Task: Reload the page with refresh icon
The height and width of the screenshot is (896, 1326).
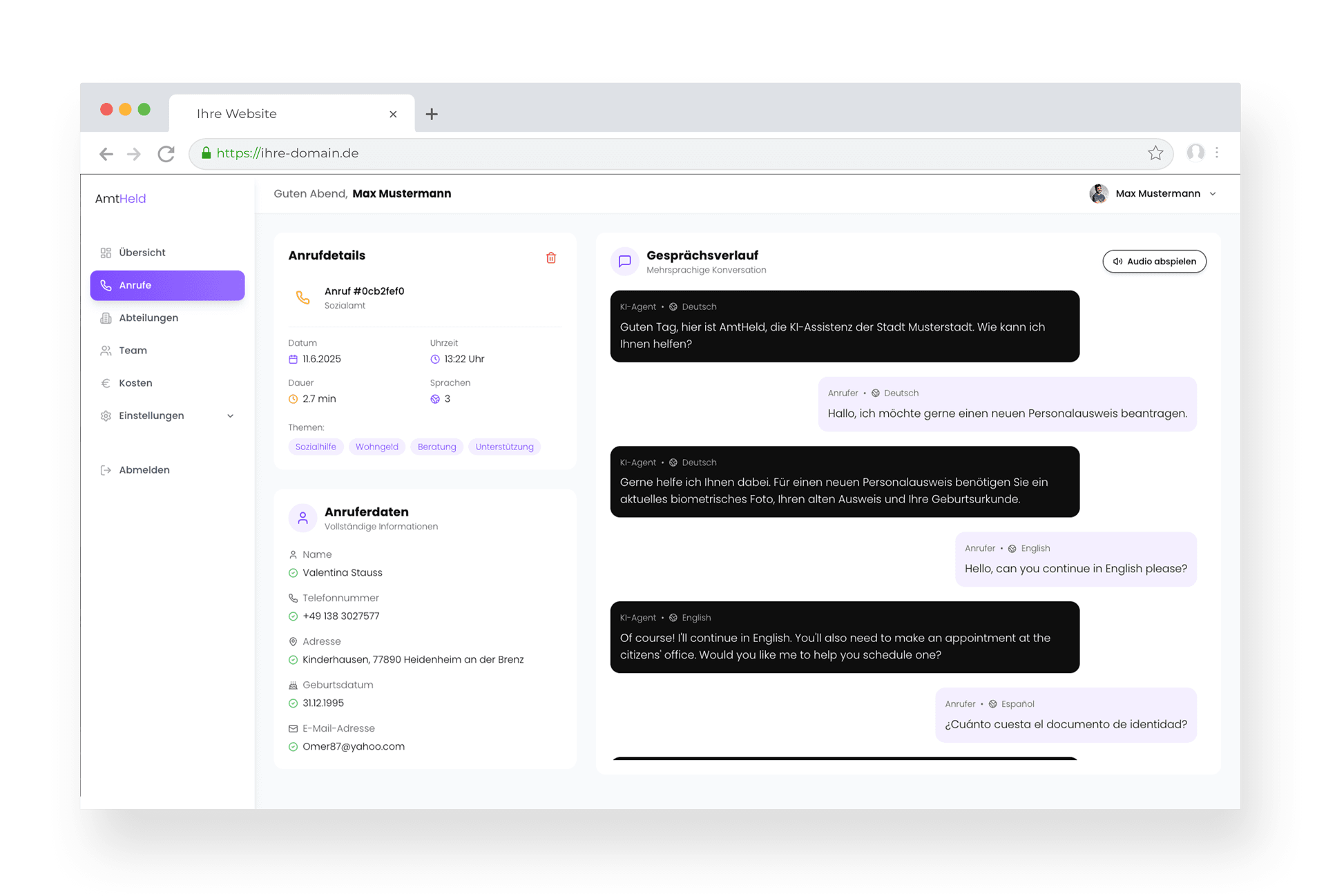Action: 166,154
